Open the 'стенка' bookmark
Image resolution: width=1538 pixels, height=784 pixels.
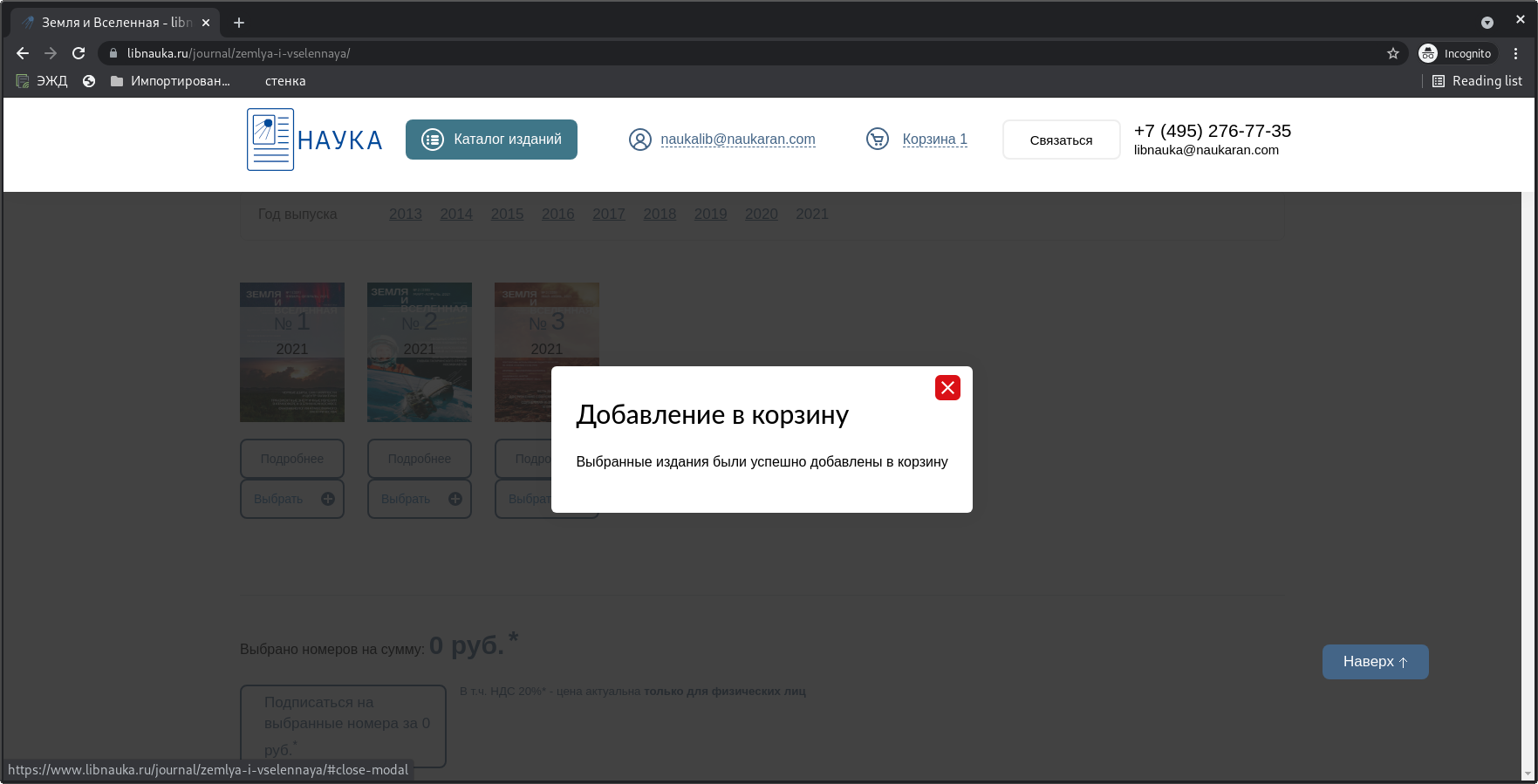point(285,81)
